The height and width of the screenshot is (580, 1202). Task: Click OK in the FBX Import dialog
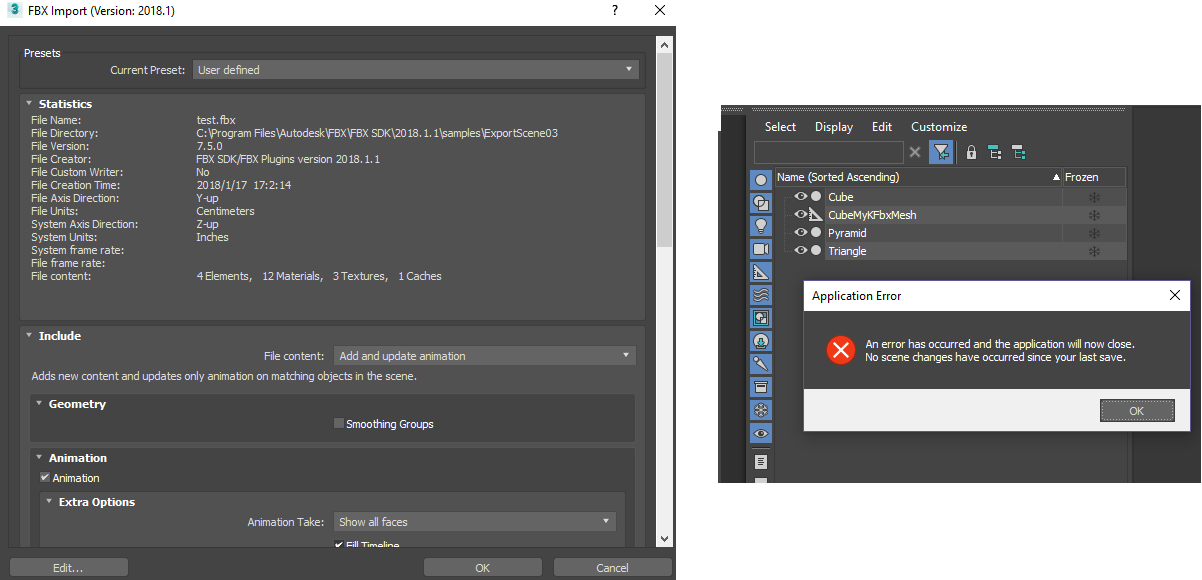(x=482, y=568)
